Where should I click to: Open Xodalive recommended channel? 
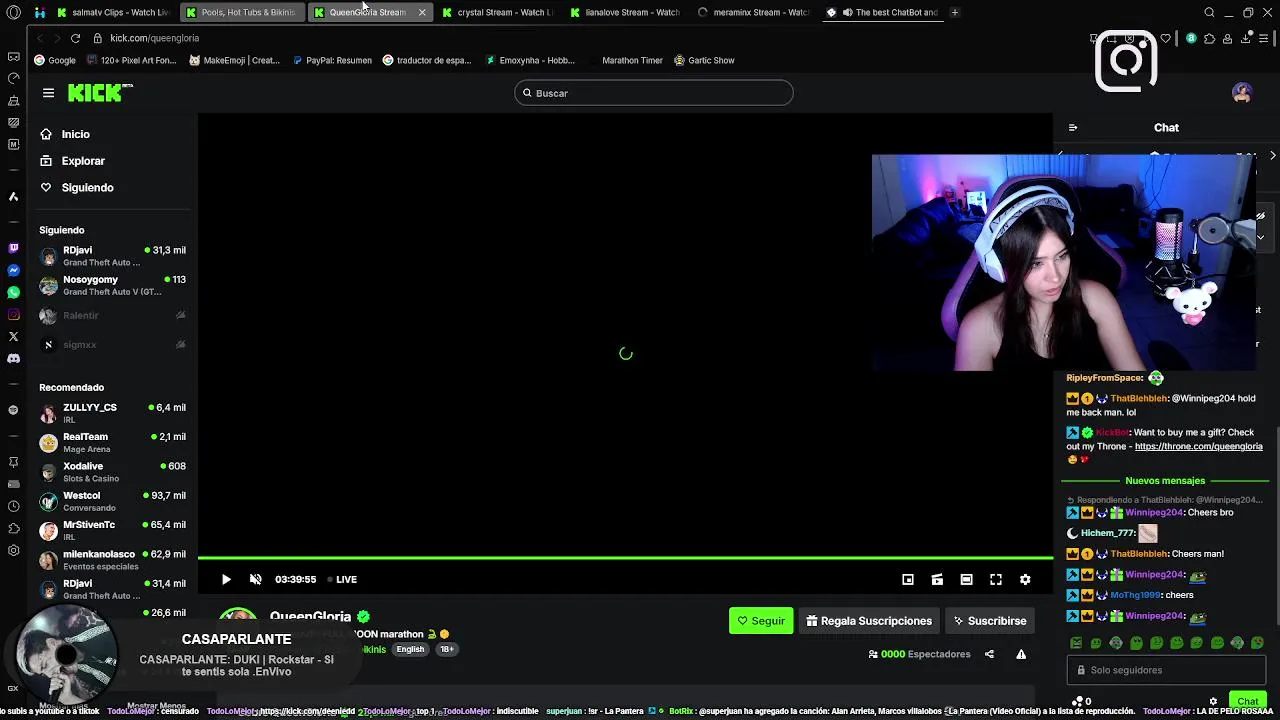point(112,472)
